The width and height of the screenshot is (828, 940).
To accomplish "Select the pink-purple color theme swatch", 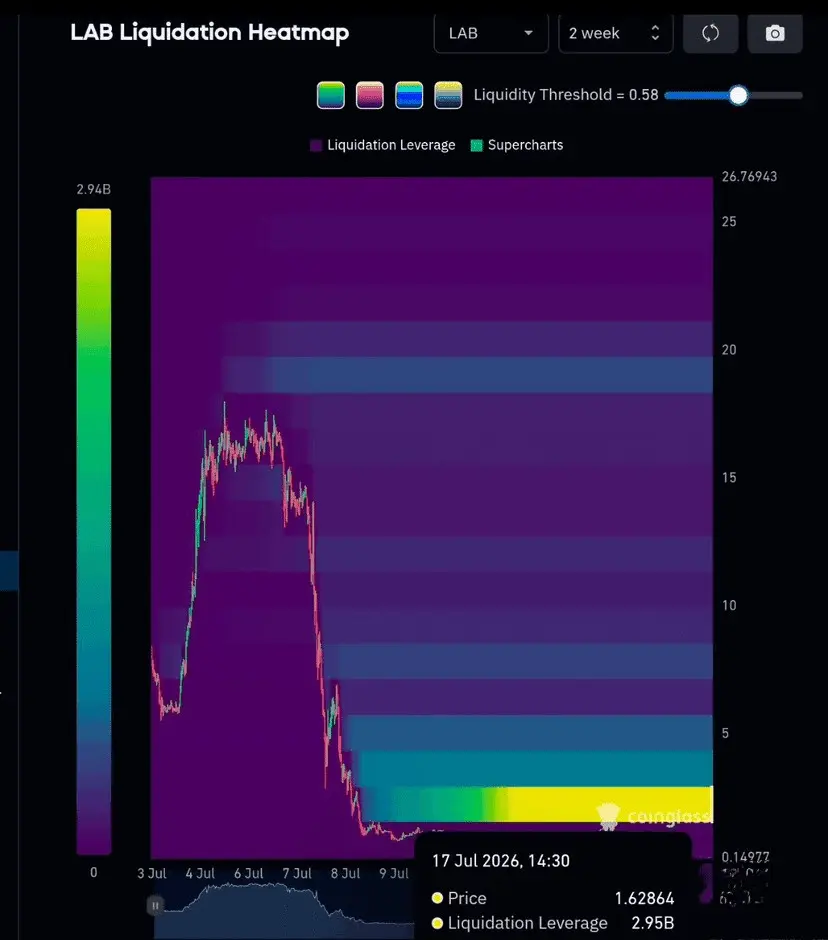I will pos(370,95).
